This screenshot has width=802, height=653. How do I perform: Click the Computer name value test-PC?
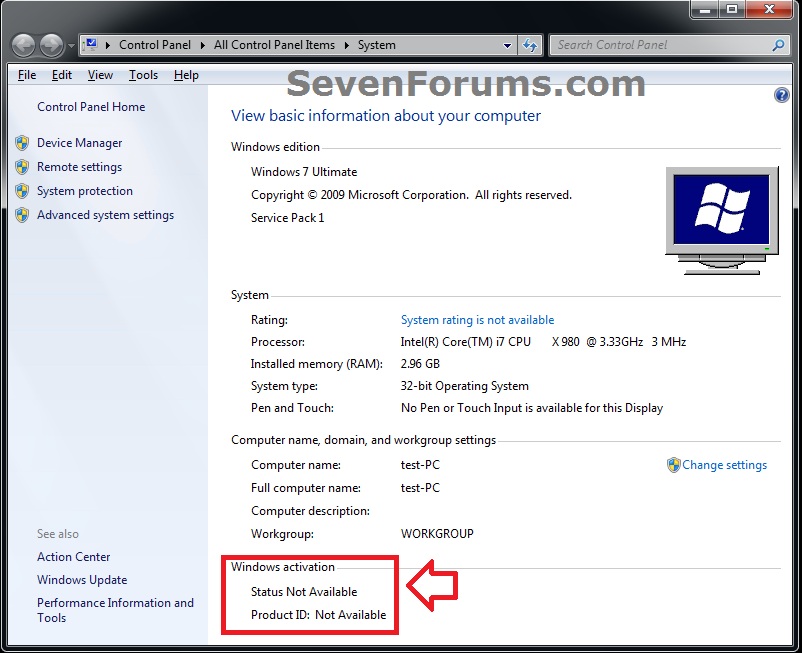tap(420, 465)
